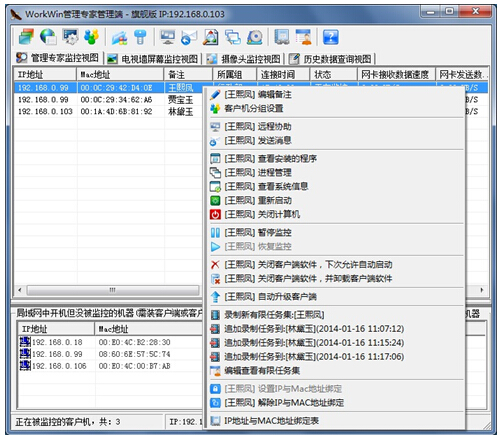Click the blue key toolbar icon
500x435 pixels.
point(140,37)
